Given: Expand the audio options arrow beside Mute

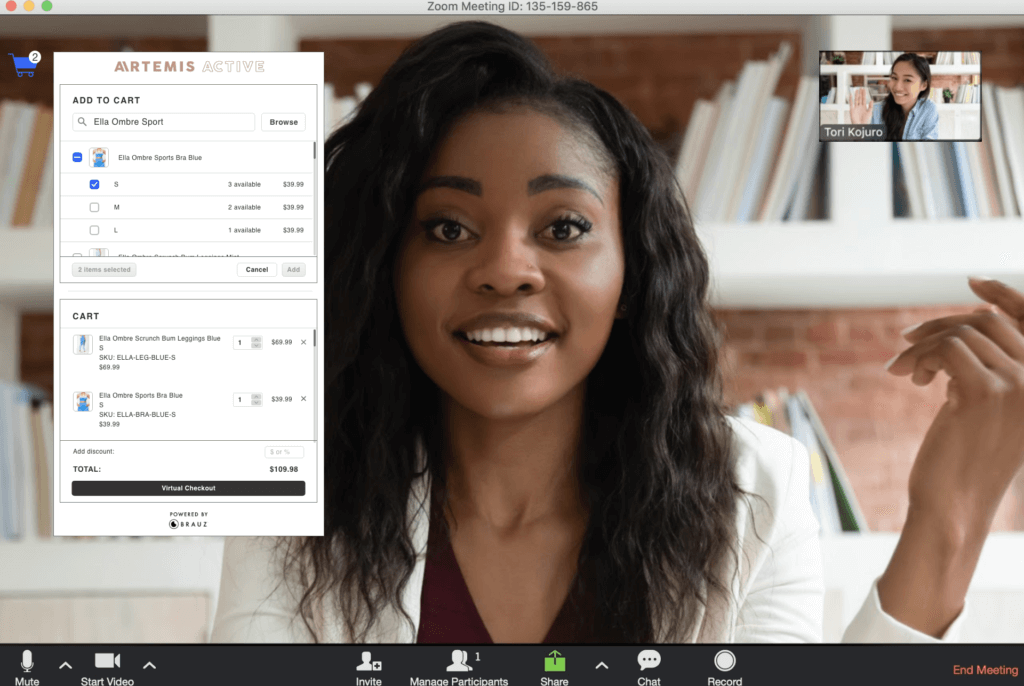Looking at the screenshot, I should click(x=65, y=665).
